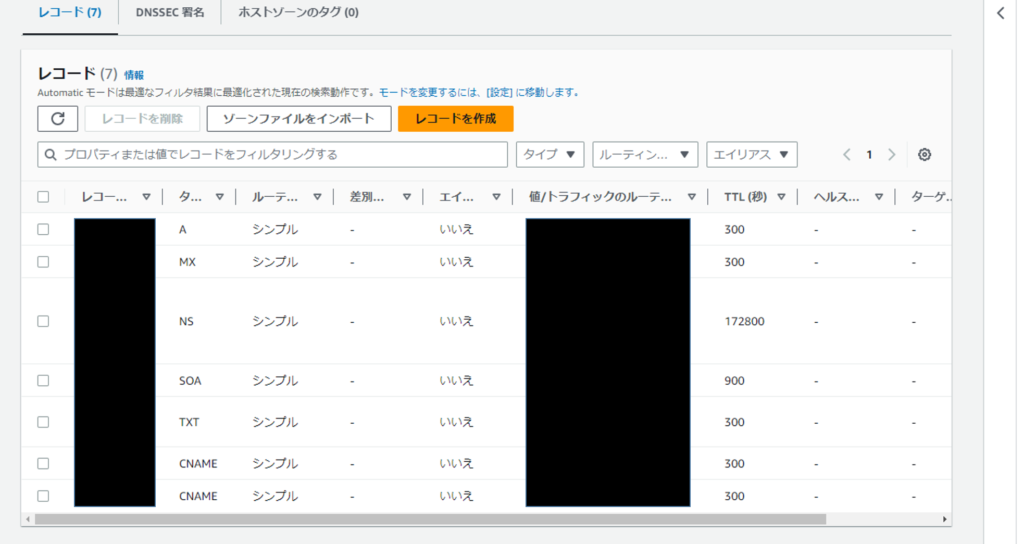Go to previous page arrow
Image resolution: width=1024 pixels, height=544 pixels.
tap(847, 155)
